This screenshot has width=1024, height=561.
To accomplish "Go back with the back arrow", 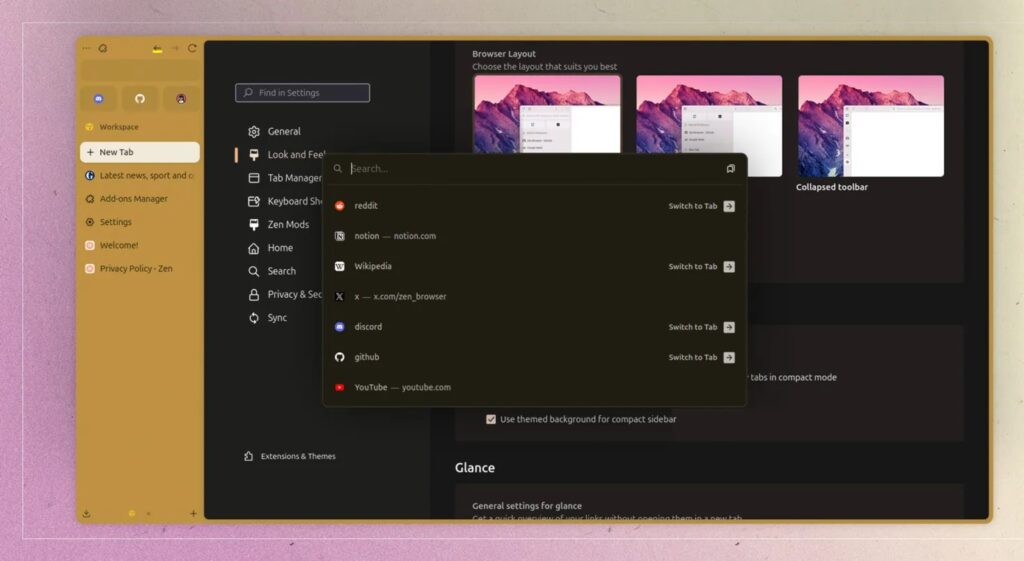I will coord(157,48).
